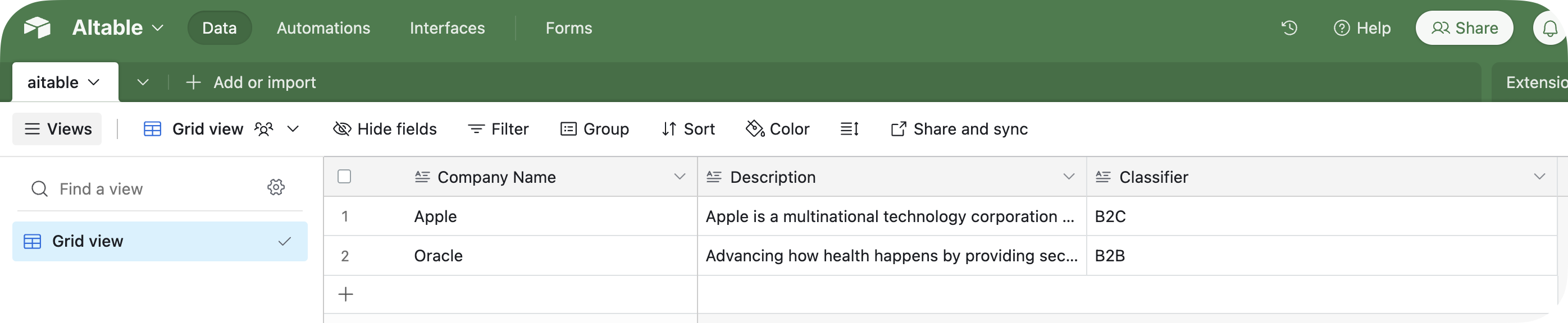The width and height of the screenshot is (1568, 323).
Task: Click the Classifier column header
Action: tap(1321, 177)
